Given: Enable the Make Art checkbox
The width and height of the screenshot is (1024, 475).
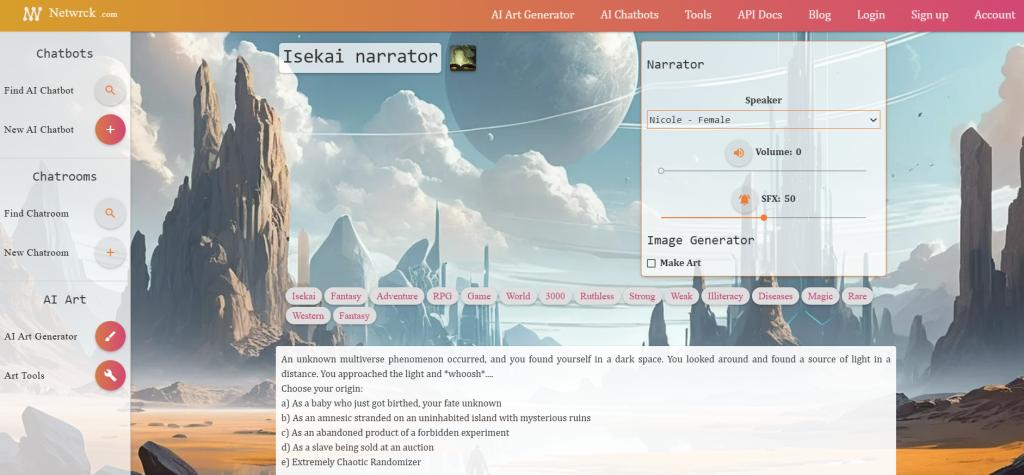Looking at the screenshot, I should (x=651, y=263).
